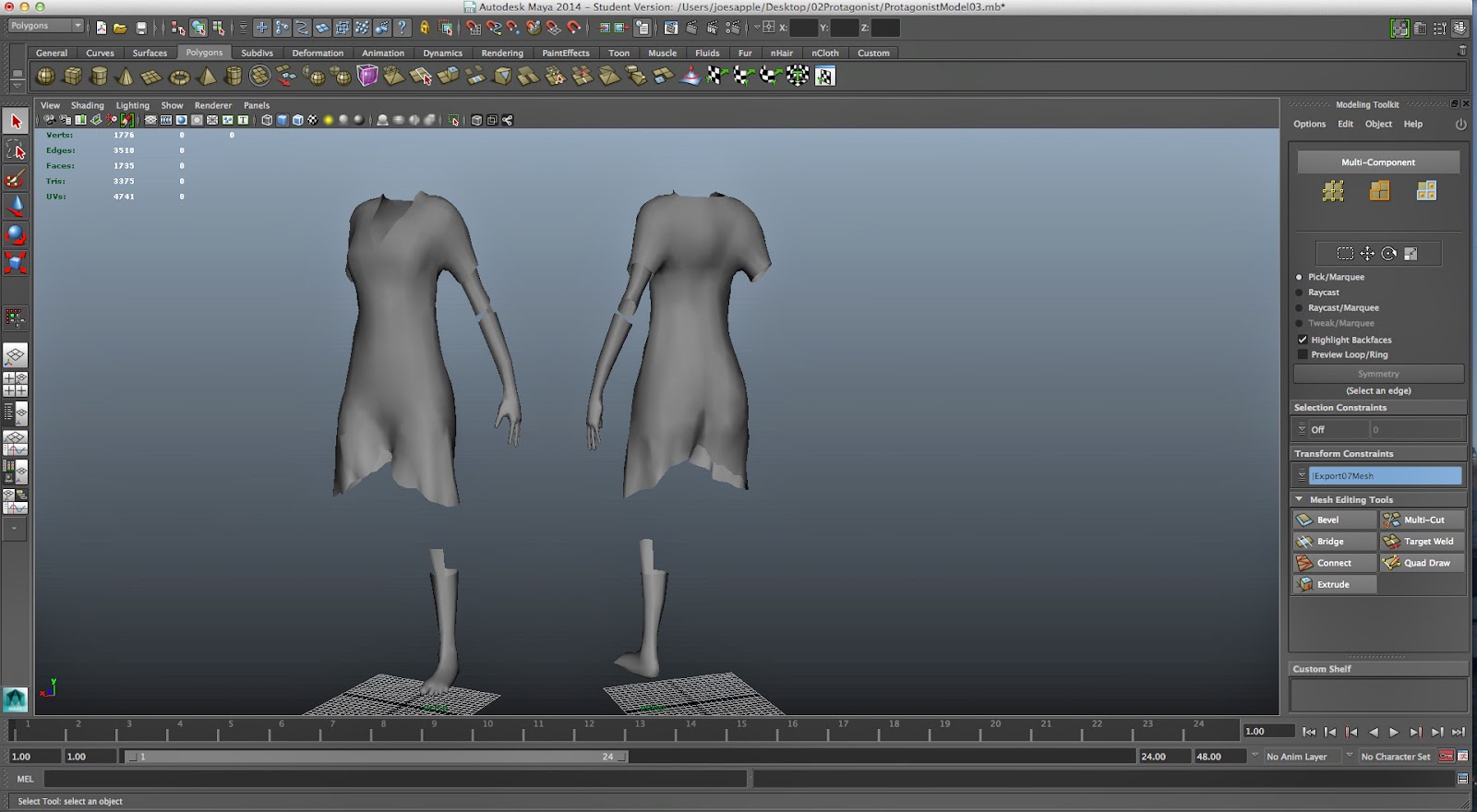Click the polygon cube shelf icon
This screenshot has height=812, width=1477.
72,77
